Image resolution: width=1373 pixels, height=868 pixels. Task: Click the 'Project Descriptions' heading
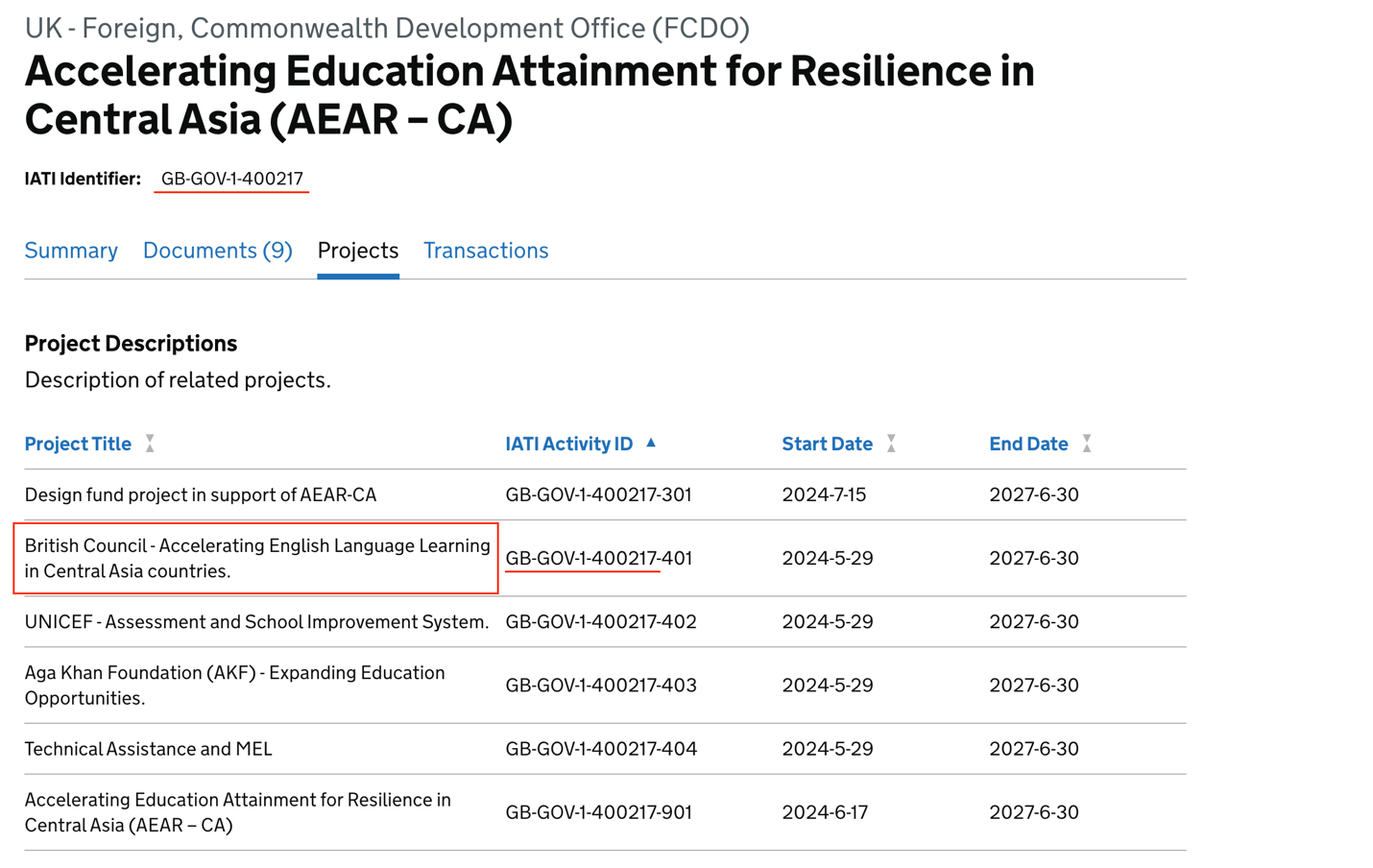pyautogui.click(x=131, y=343)
